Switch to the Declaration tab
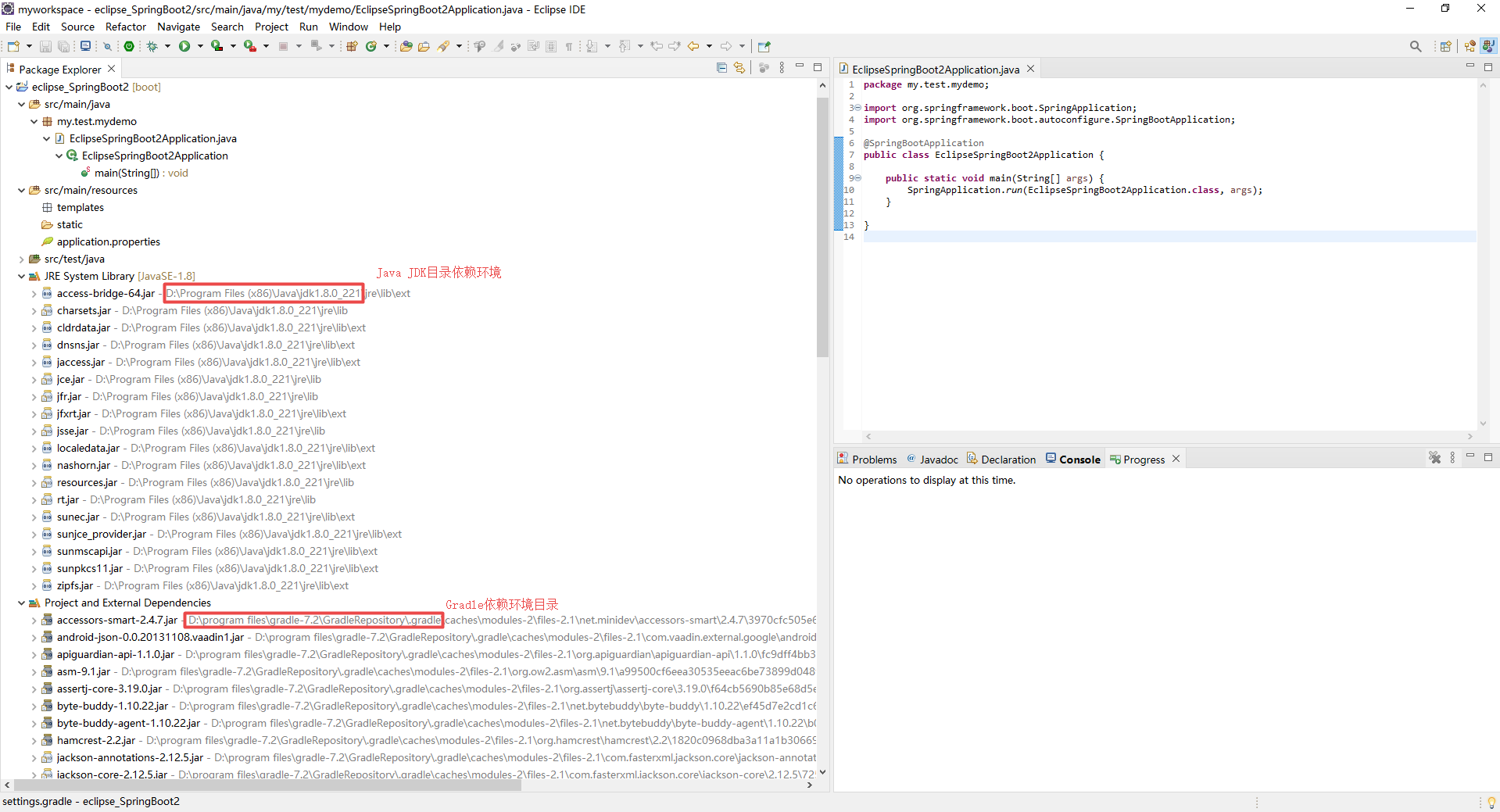Screen dimensions: 1500x812 [1001, 460]
